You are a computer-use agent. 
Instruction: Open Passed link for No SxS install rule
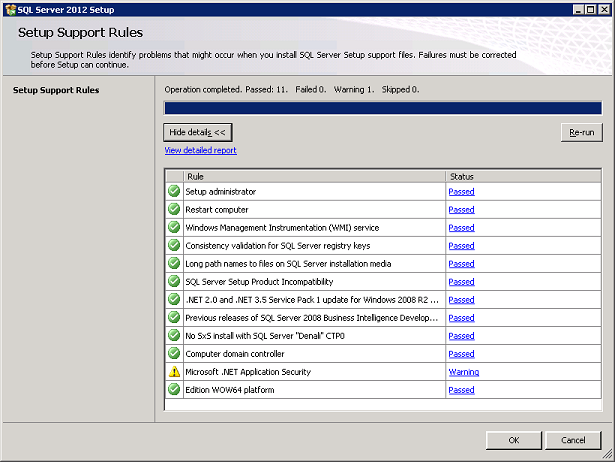click(x=461, y=336)
